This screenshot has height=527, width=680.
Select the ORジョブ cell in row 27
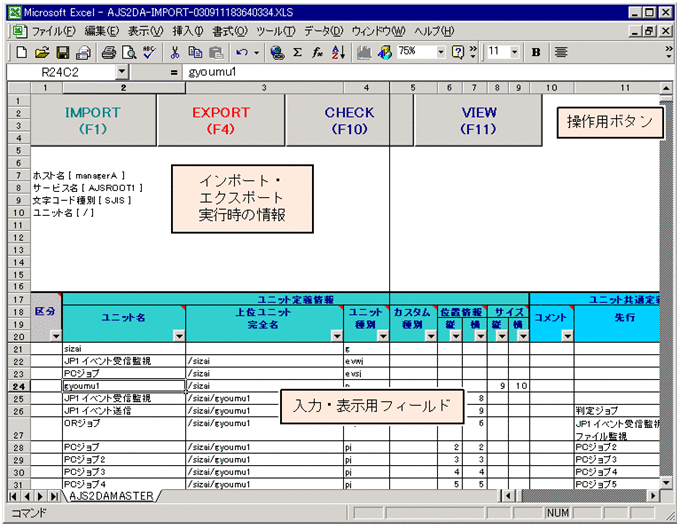point(124,429)
